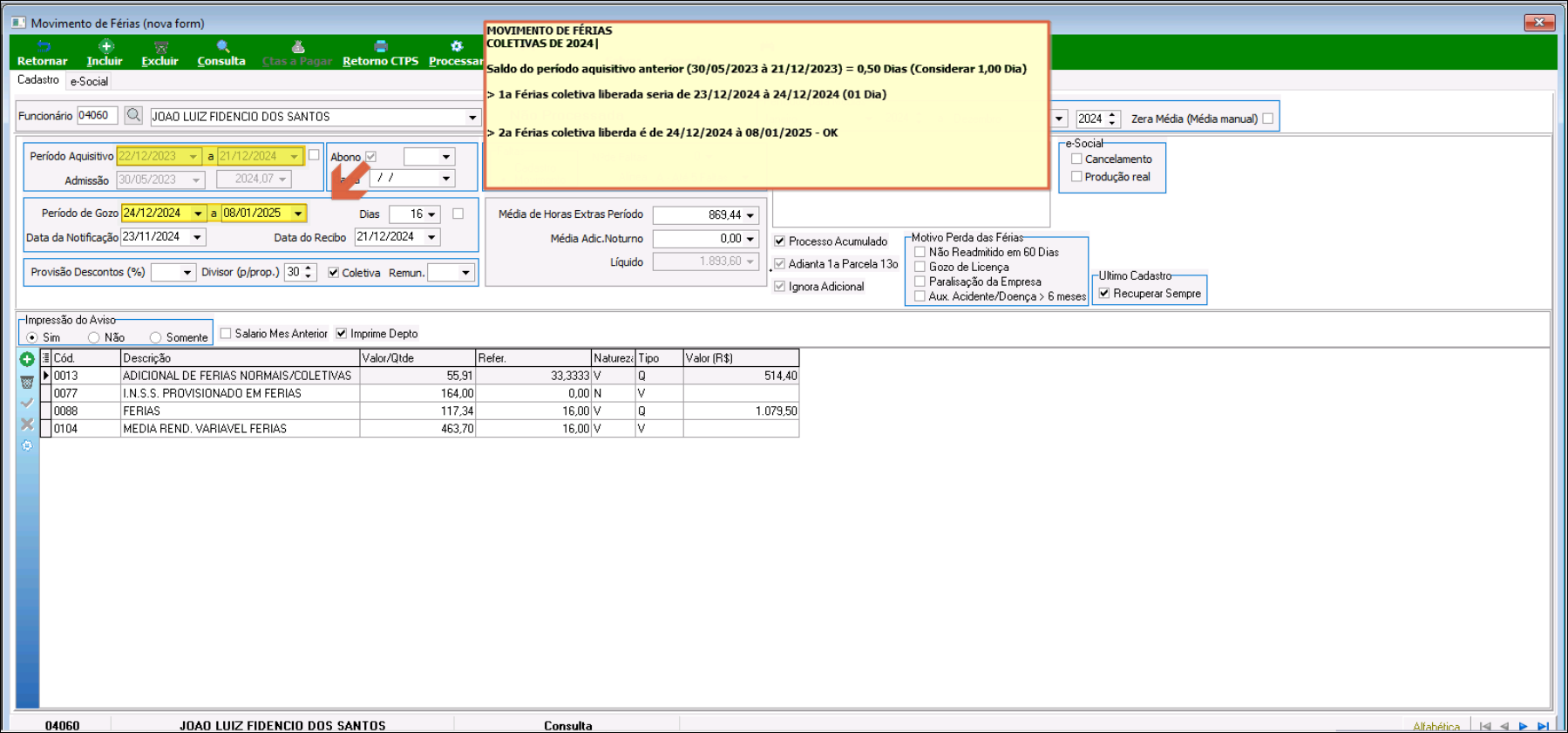Click the Incluir plus icon
The image size is (1568, 733).
(x=105, y=46)
